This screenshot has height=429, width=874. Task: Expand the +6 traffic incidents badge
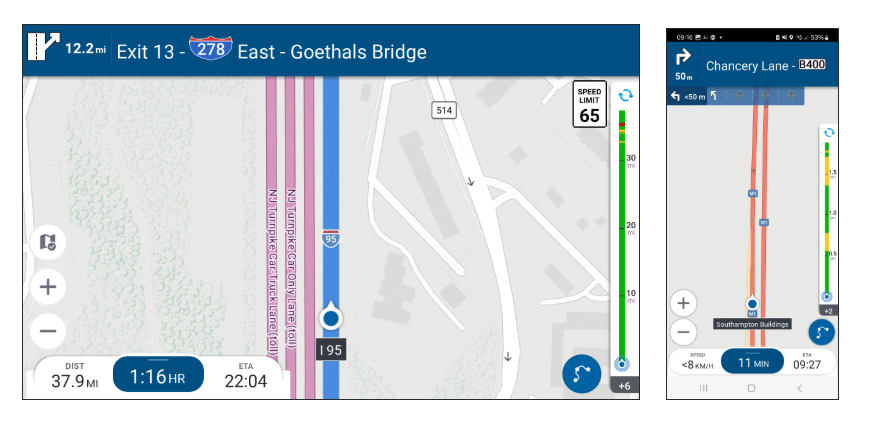pos(624,386)
